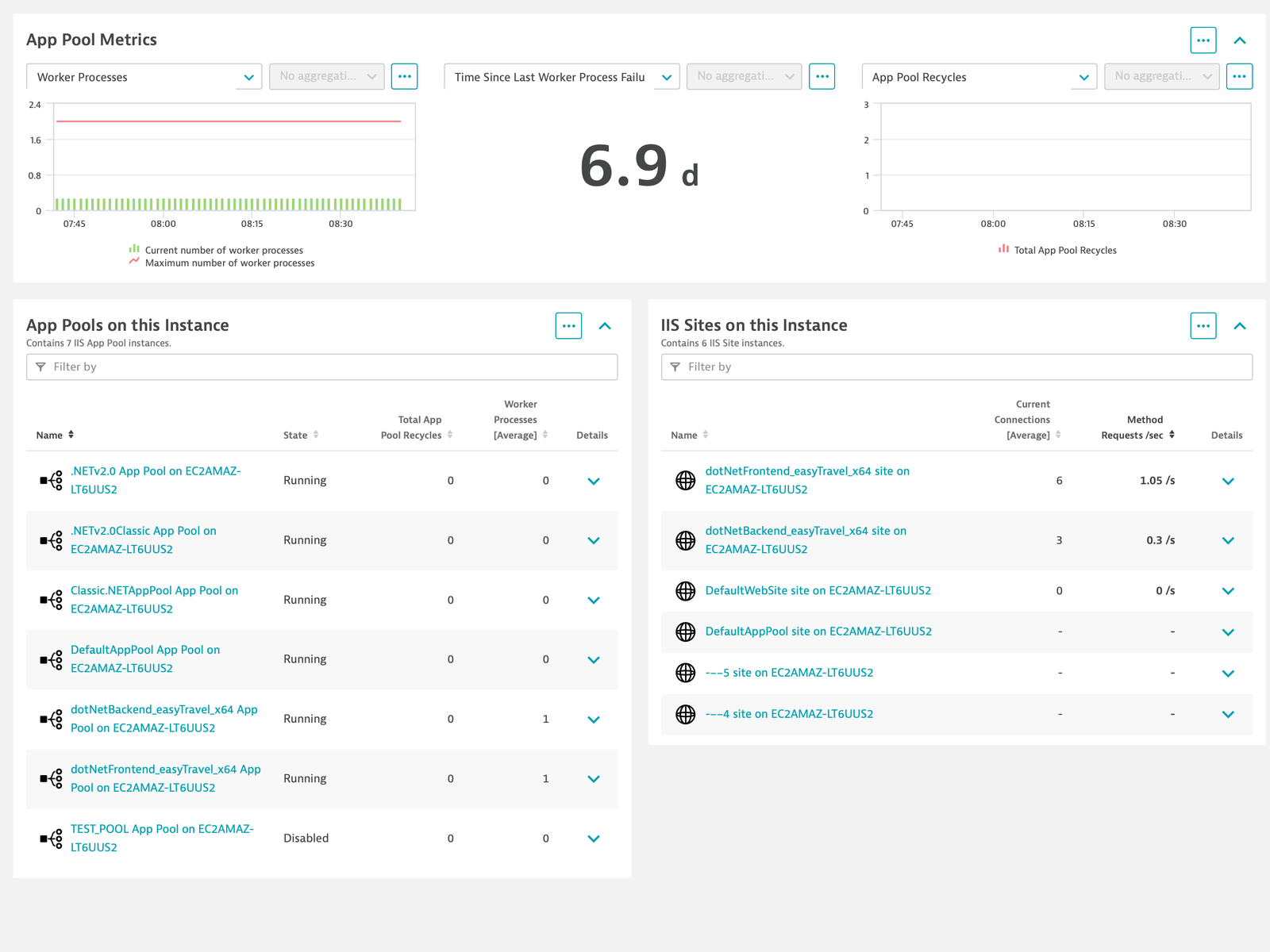Sort App Pools table by State
1270x952 pixels.
(301, 435)
